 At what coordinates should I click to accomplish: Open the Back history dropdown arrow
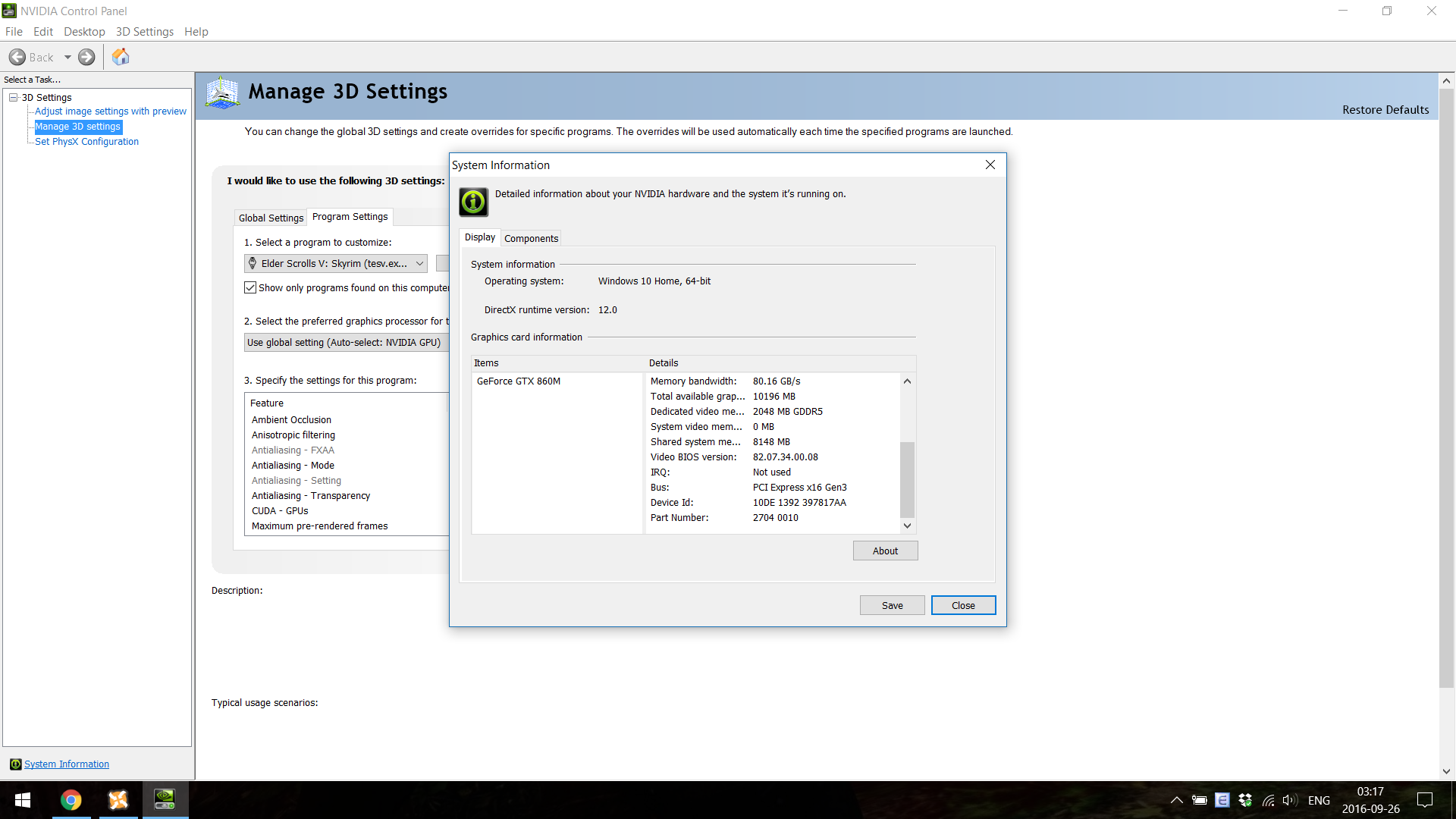click(x=67, y=57)
